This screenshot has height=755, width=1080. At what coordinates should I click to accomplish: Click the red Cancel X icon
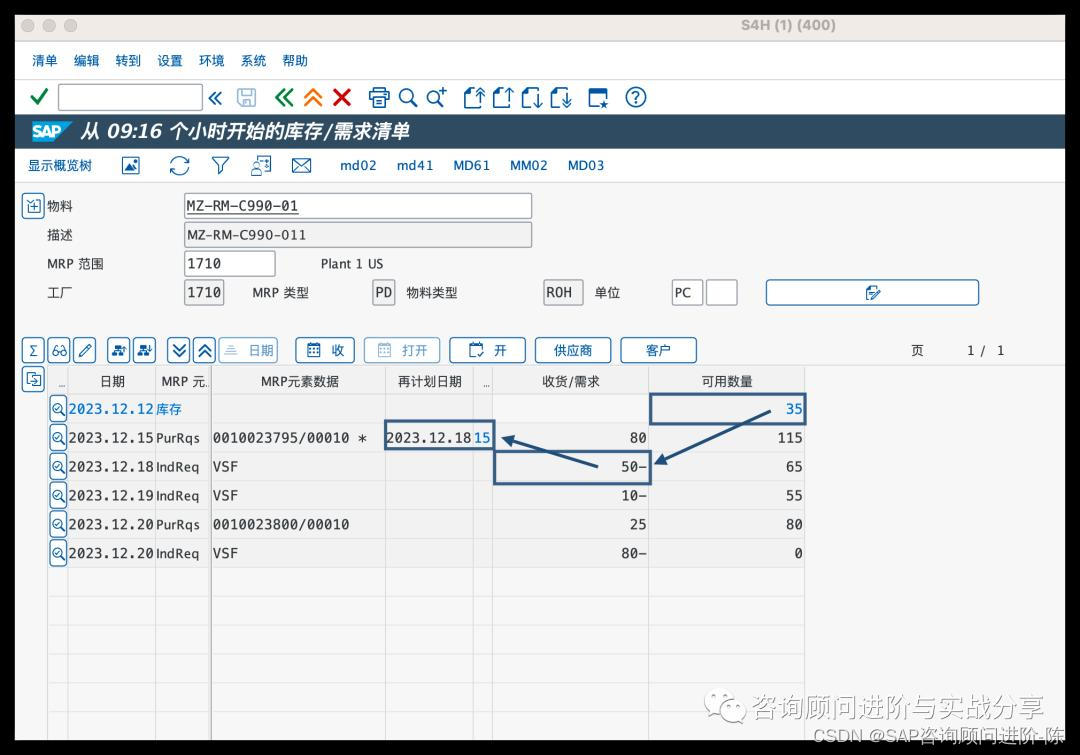pos(342,97)
